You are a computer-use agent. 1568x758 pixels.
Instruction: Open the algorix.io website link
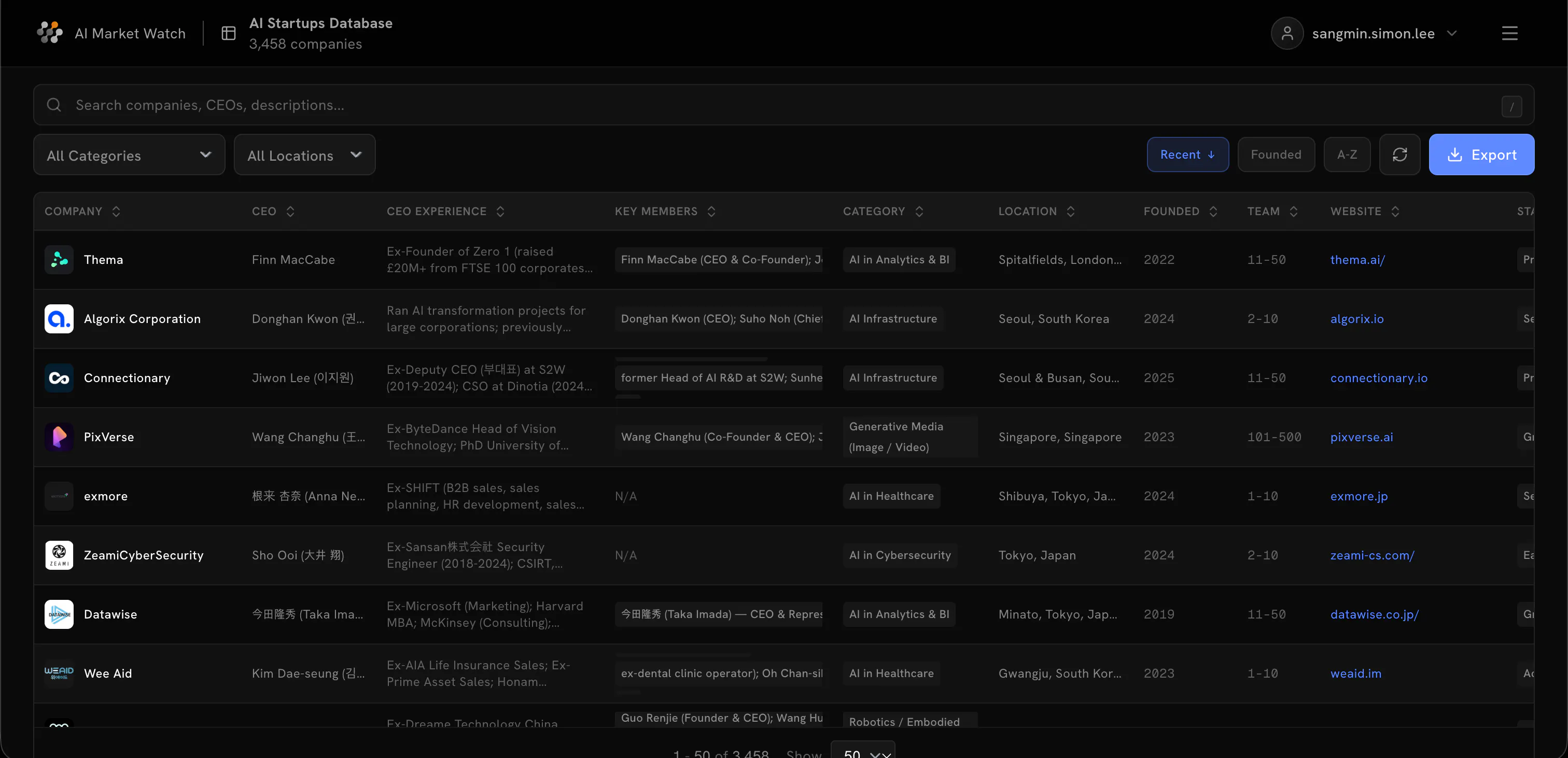coord(1357,318)
